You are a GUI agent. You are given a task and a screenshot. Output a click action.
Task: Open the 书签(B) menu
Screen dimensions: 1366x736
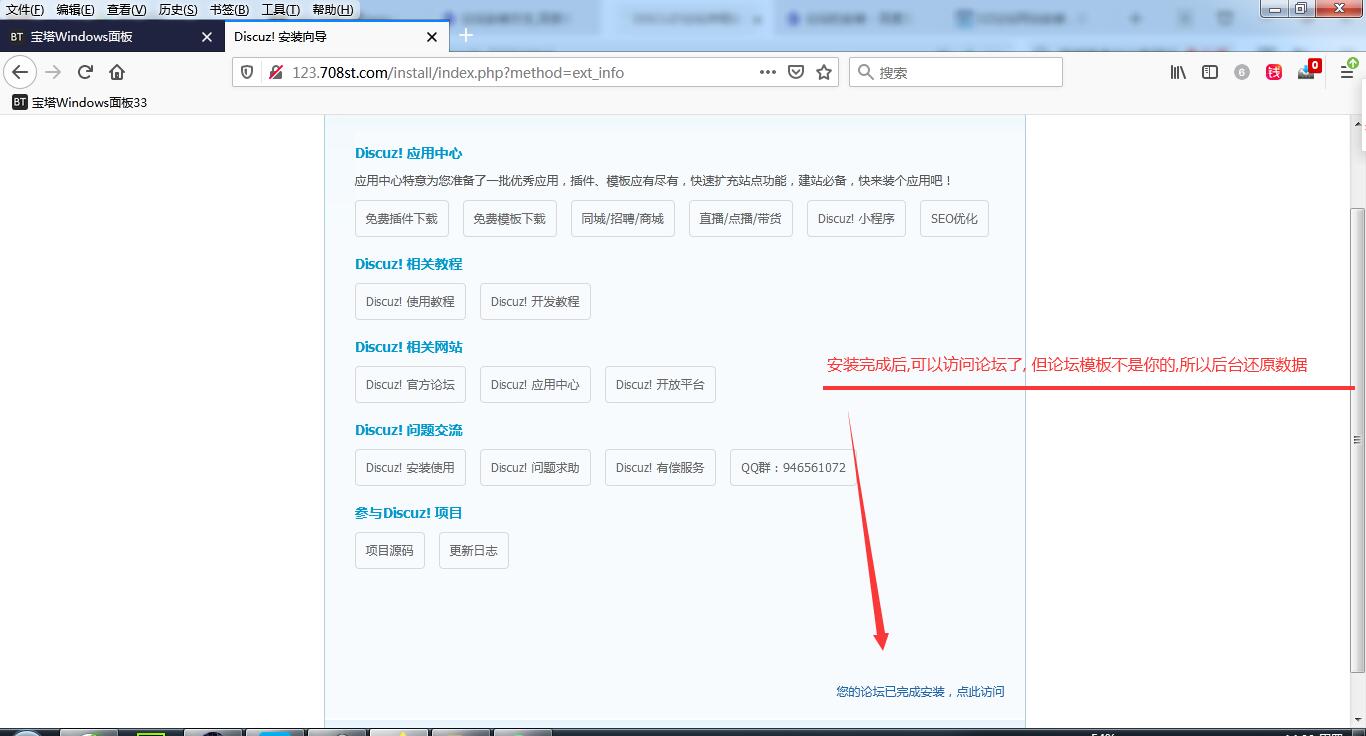pyautogui.click(x=229, y=10)
